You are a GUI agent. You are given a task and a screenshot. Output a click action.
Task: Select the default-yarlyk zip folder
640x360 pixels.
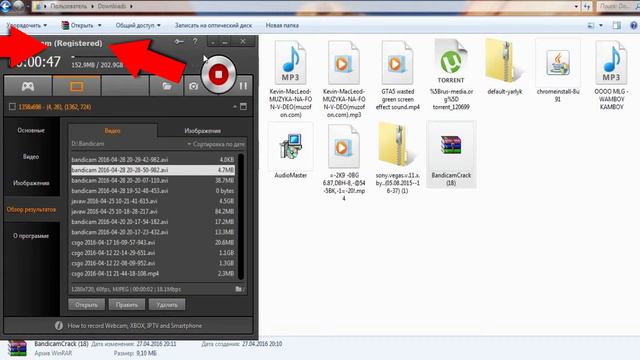504,67
